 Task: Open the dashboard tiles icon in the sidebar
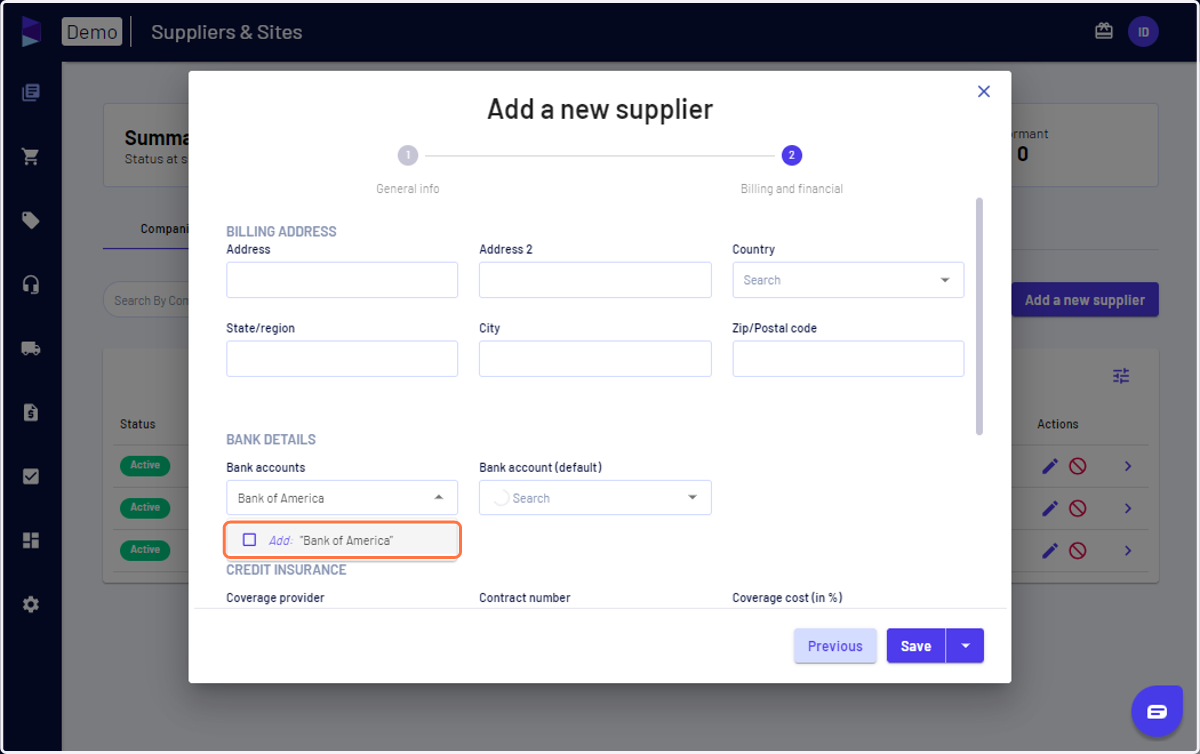pos(31,540)
